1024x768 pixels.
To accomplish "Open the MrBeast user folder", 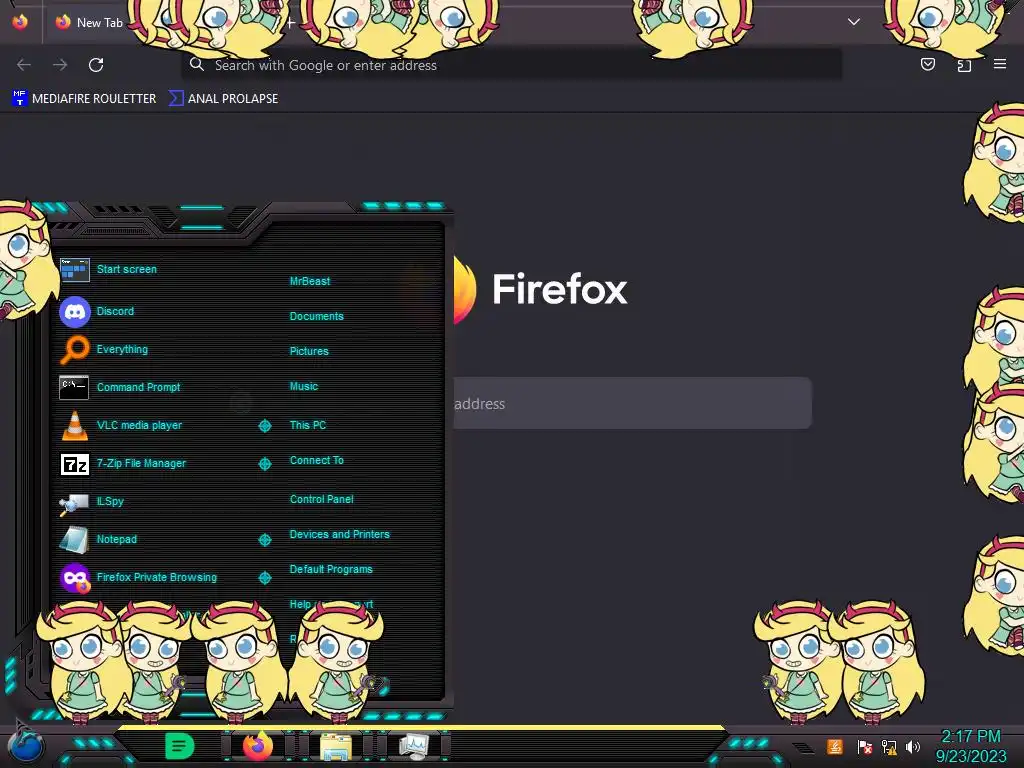I will pyautogui.click(x=310, y=281).
